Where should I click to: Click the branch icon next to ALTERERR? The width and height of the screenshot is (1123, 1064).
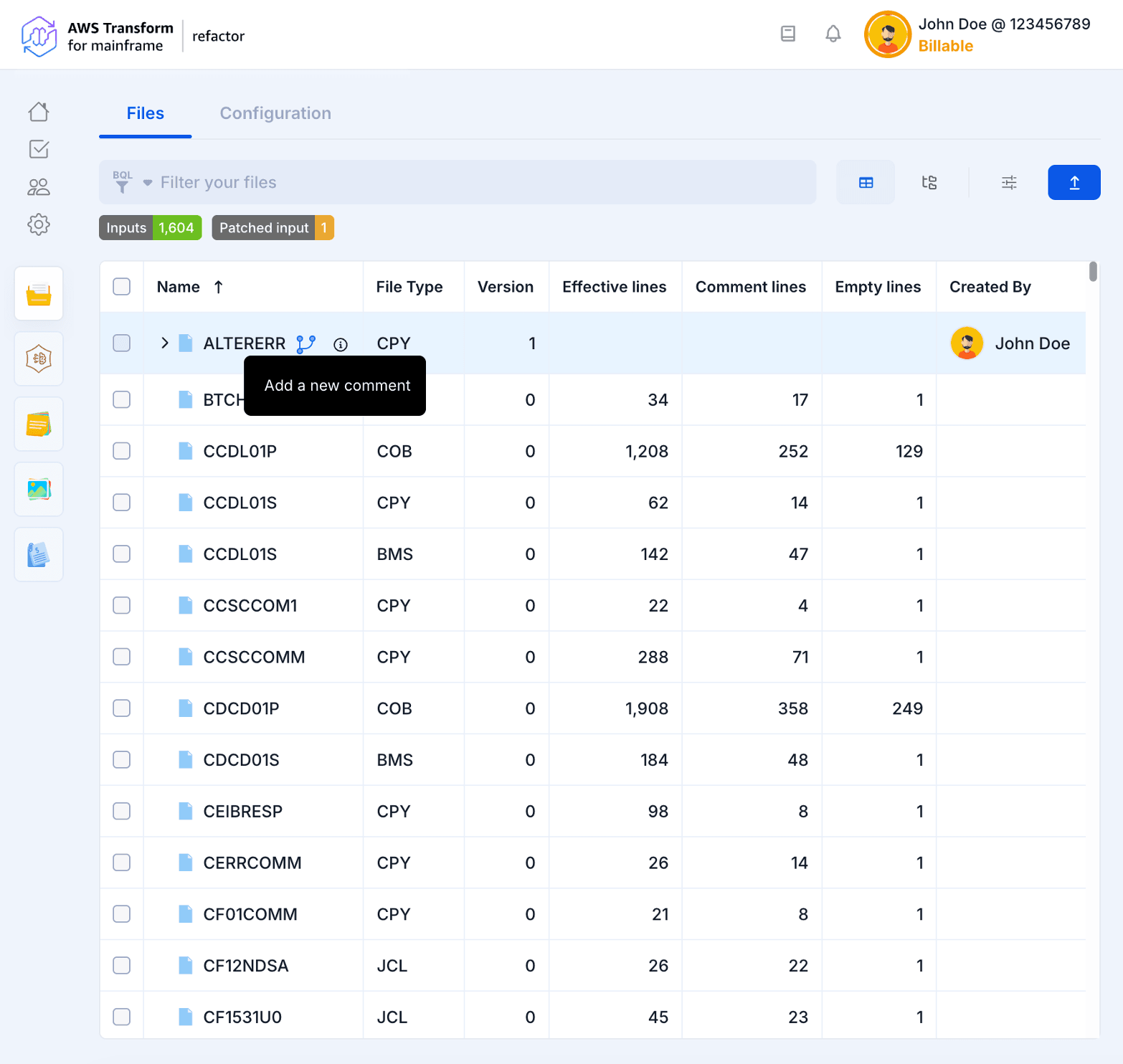(306, 344)
